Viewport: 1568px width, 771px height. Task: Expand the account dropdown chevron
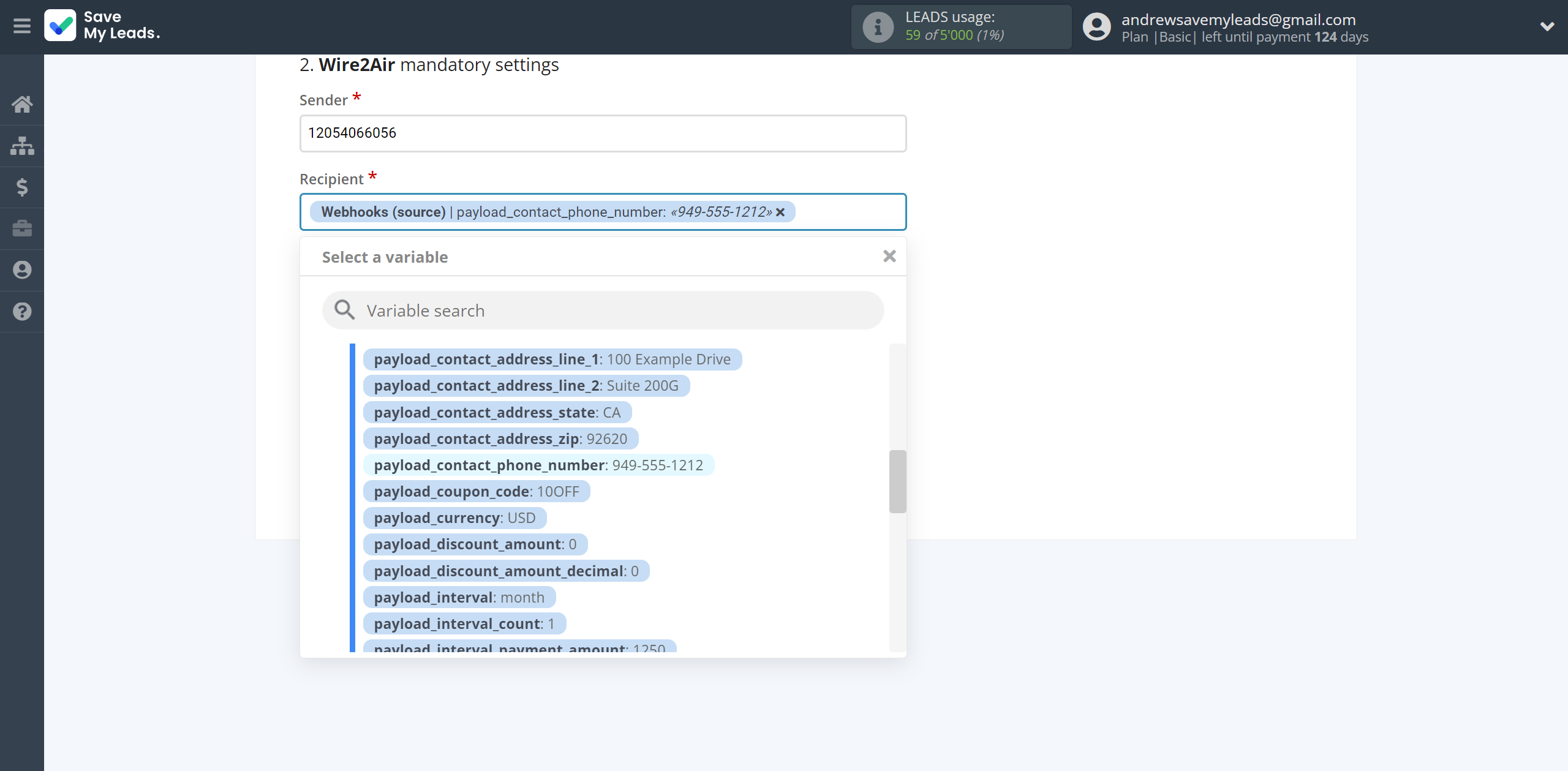coord(1547,26)
